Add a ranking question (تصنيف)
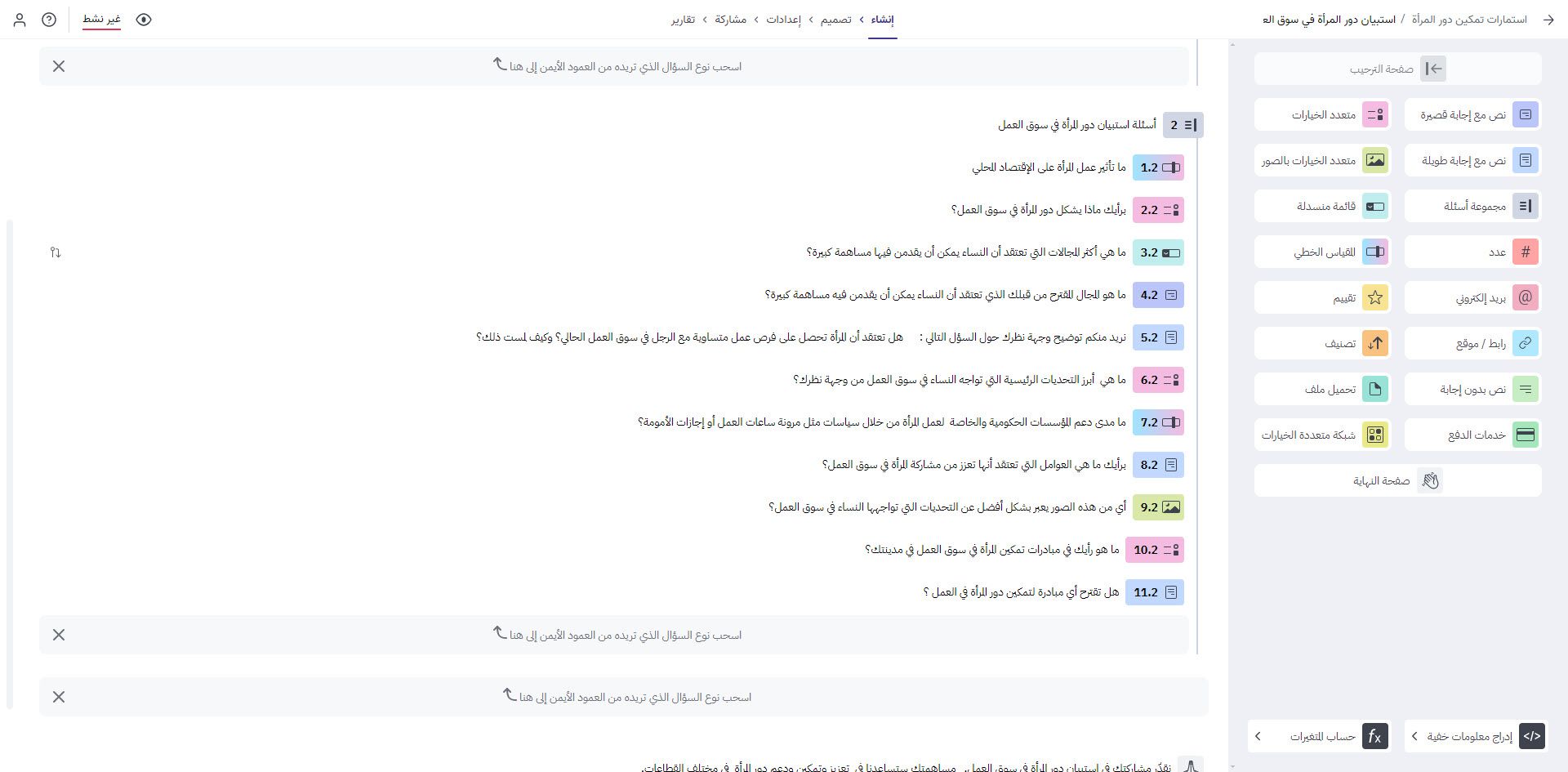 coord(1322,343)
